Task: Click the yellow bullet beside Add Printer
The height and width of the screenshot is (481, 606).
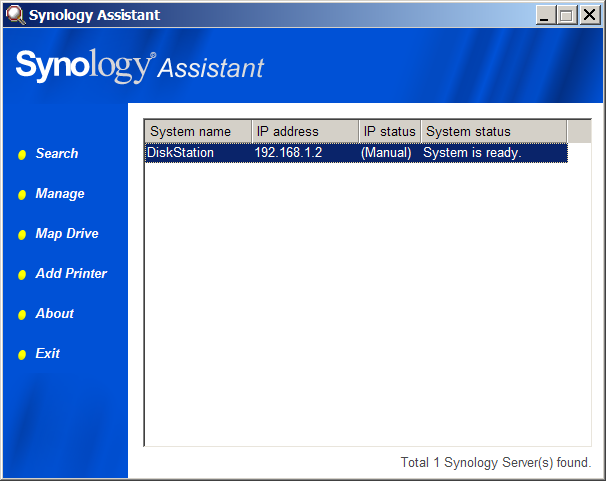Action: pos(22,275)
